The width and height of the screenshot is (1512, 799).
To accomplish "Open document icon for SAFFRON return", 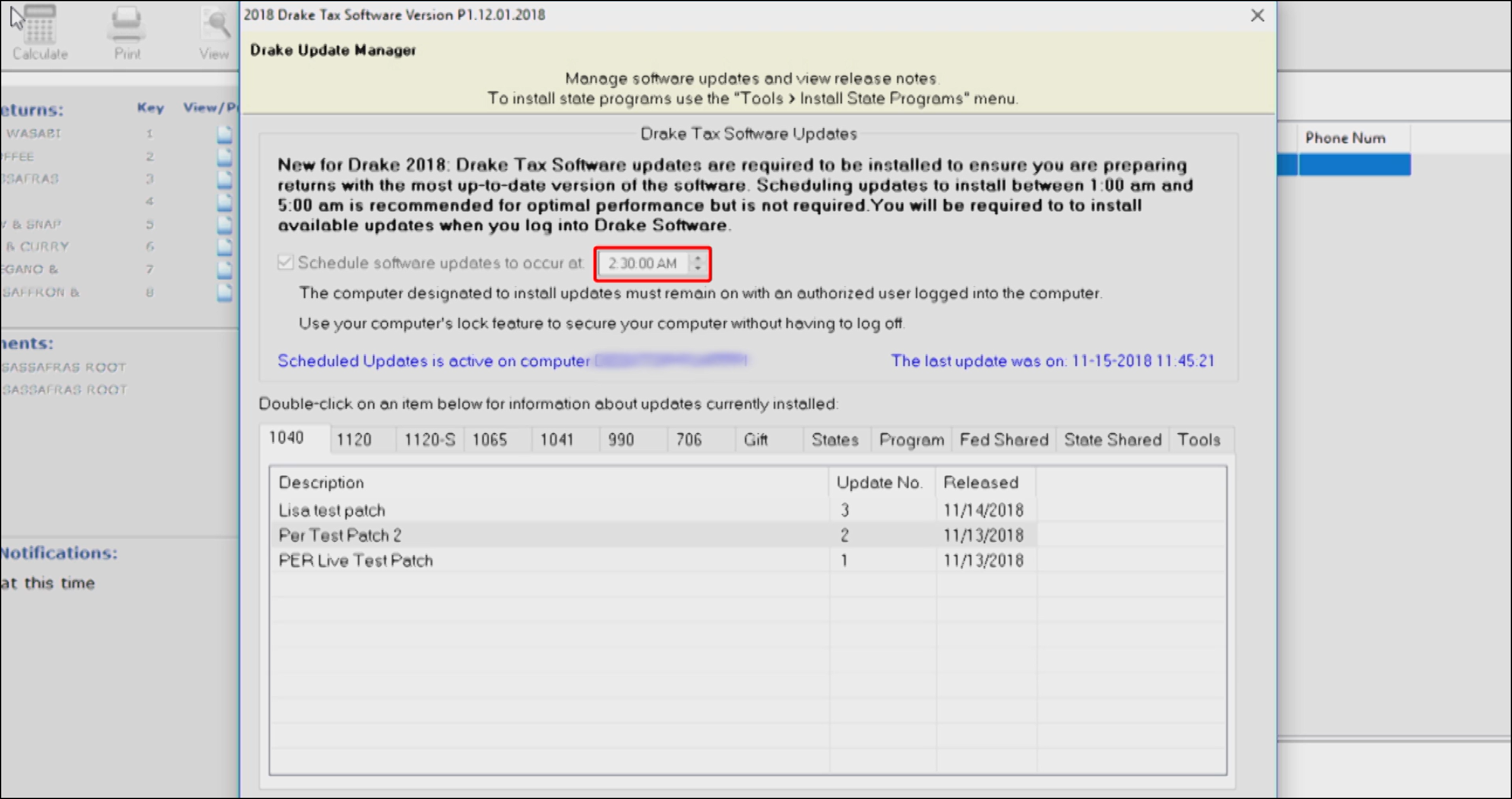I will pos(224,292).
